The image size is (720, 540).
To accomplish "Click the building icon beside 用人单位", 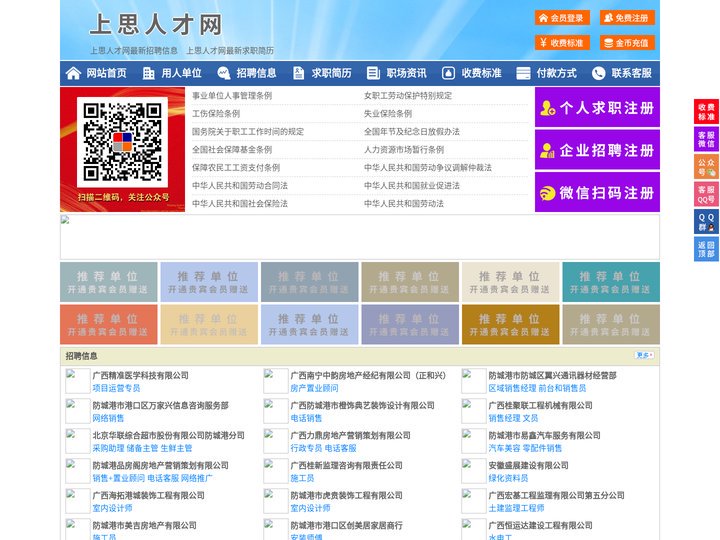I will coord(148,73).
